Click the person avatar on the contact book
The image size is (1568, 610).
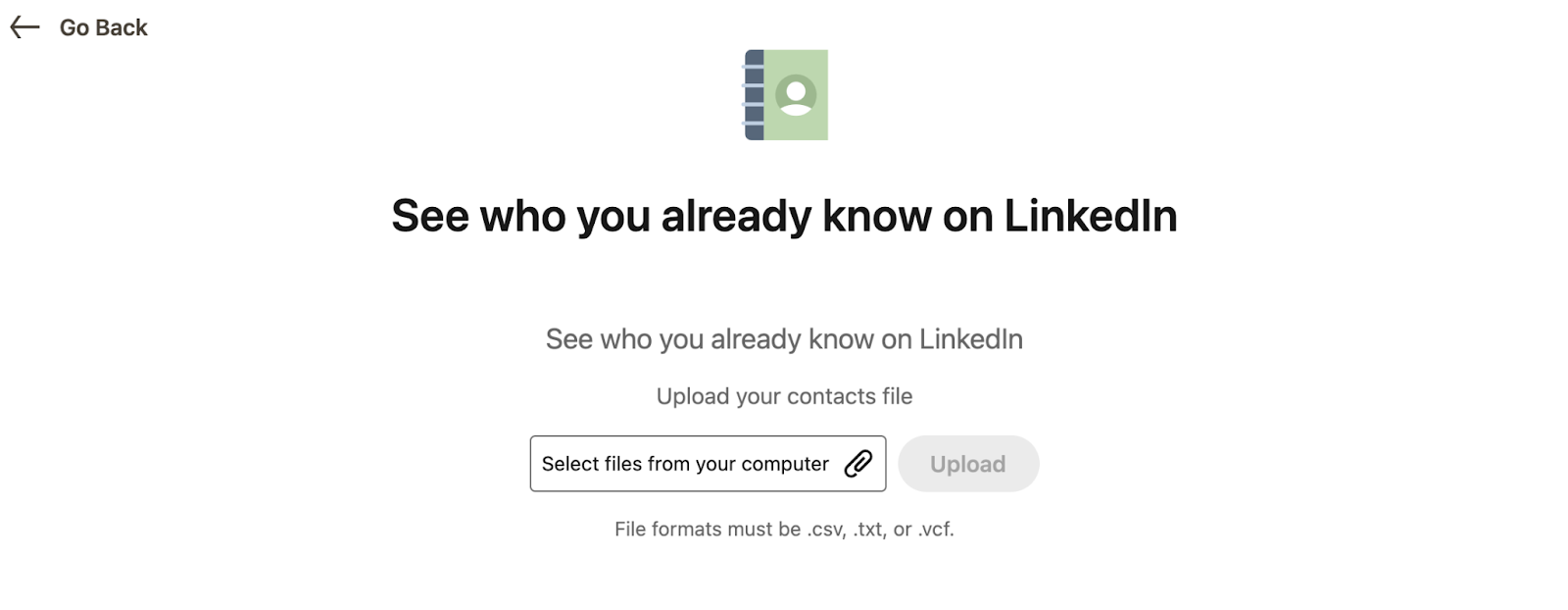click(796, 95)
